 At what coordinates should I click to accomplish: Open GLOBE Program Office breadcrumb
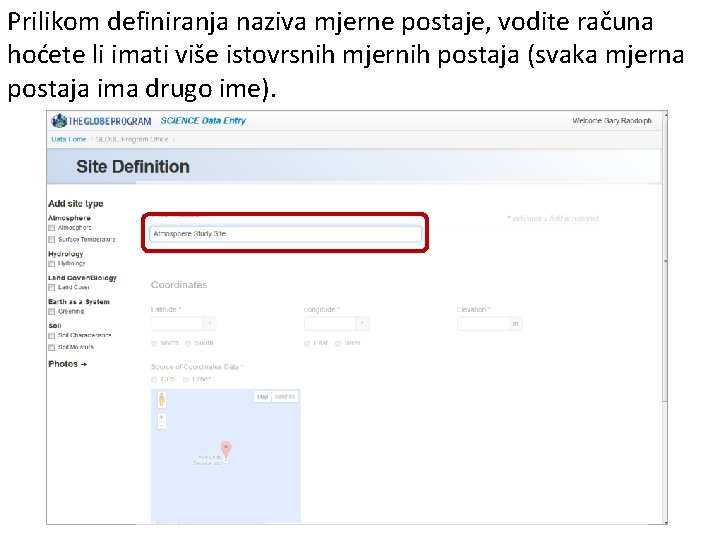coord(132,139)
